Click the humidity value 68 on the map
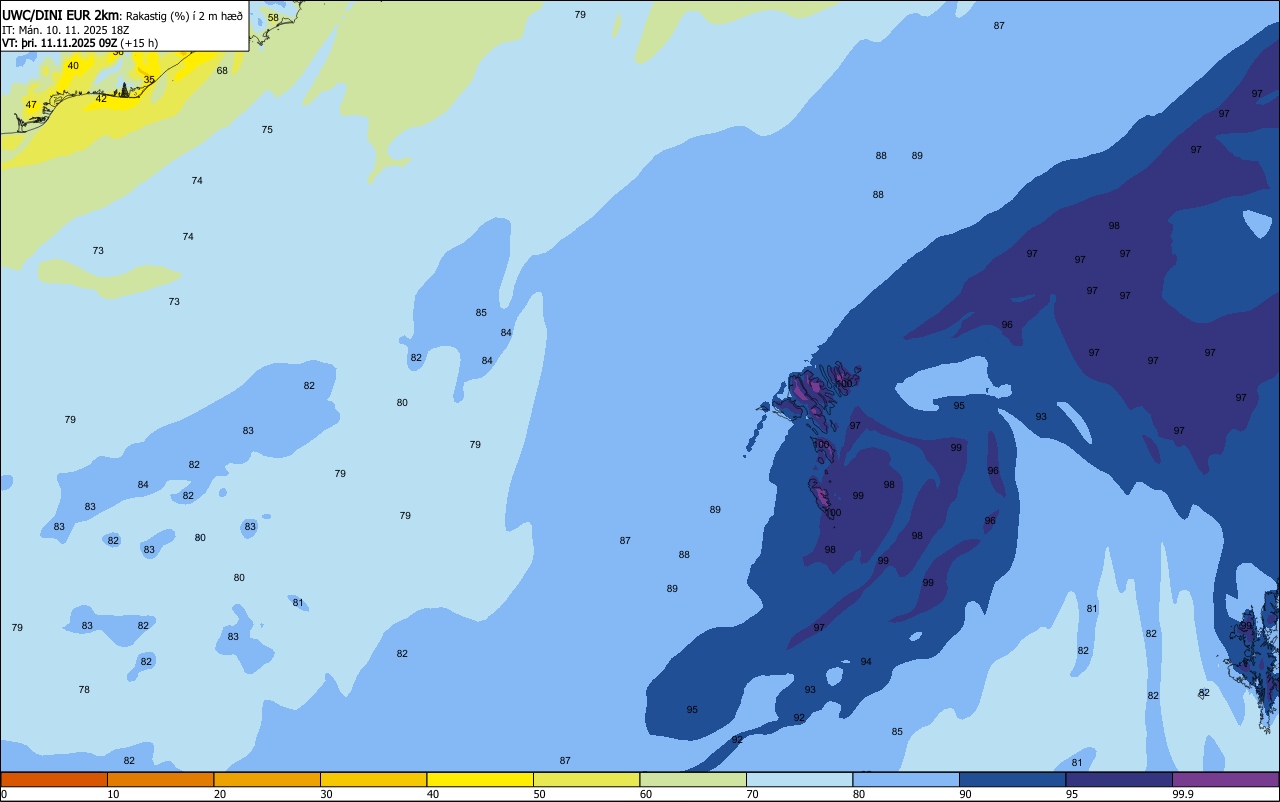 [x=222, y=70]
